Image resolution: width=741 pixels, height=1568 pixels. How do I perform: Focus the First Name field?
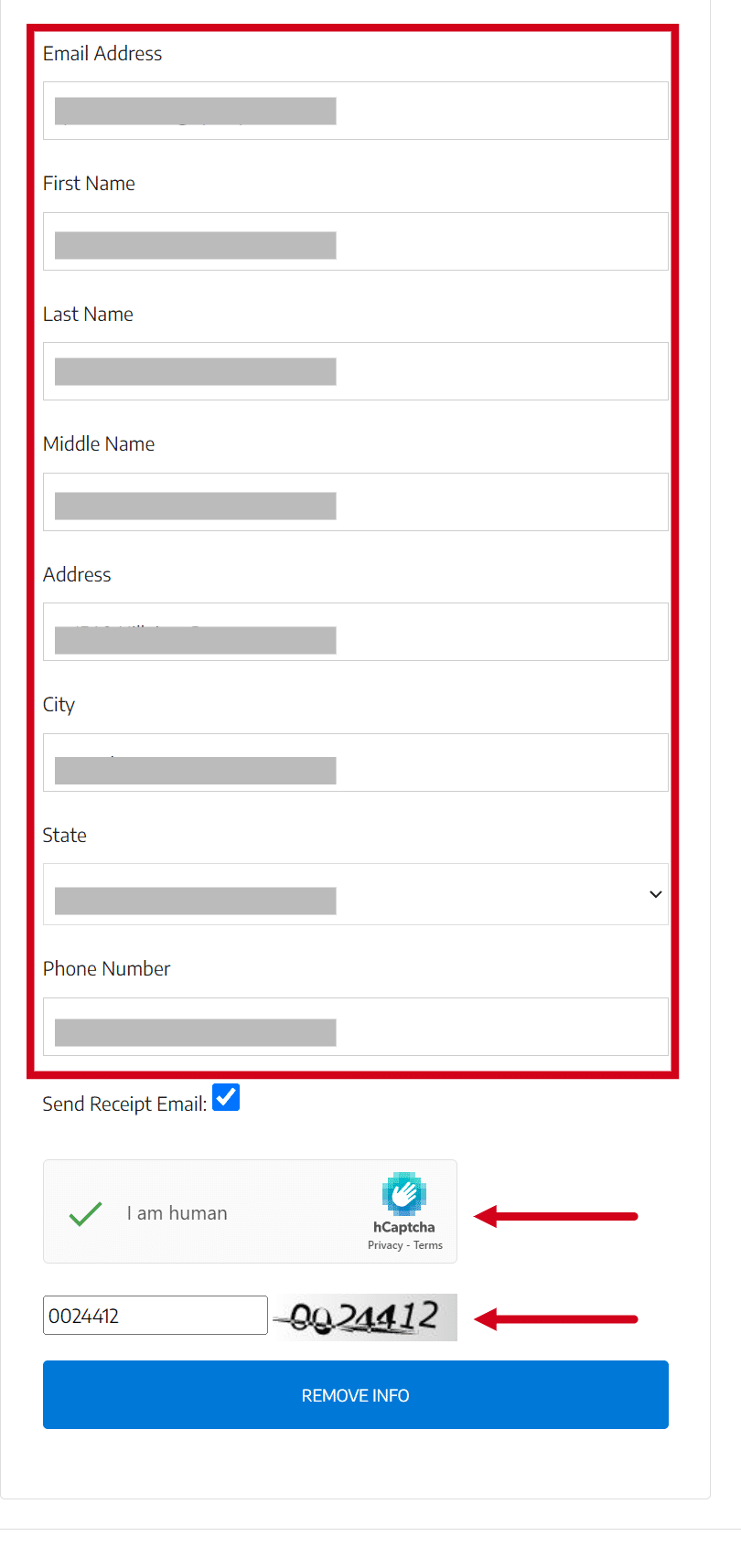(356, 241)
